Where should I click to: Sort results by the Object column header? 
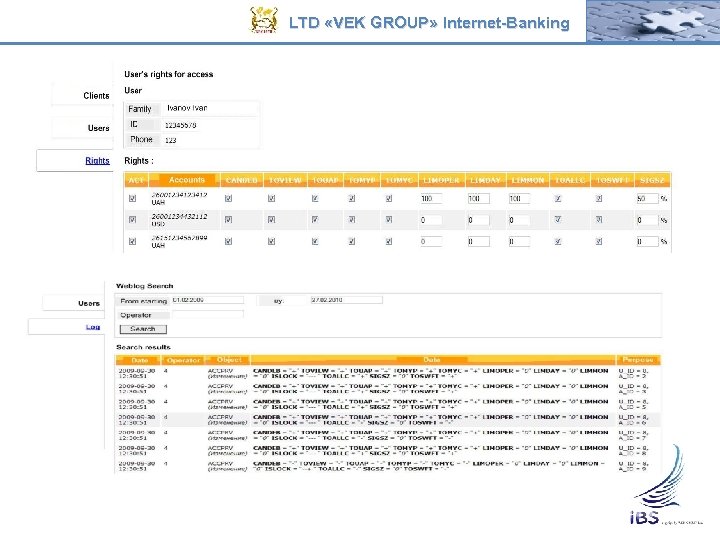(229, 360)
